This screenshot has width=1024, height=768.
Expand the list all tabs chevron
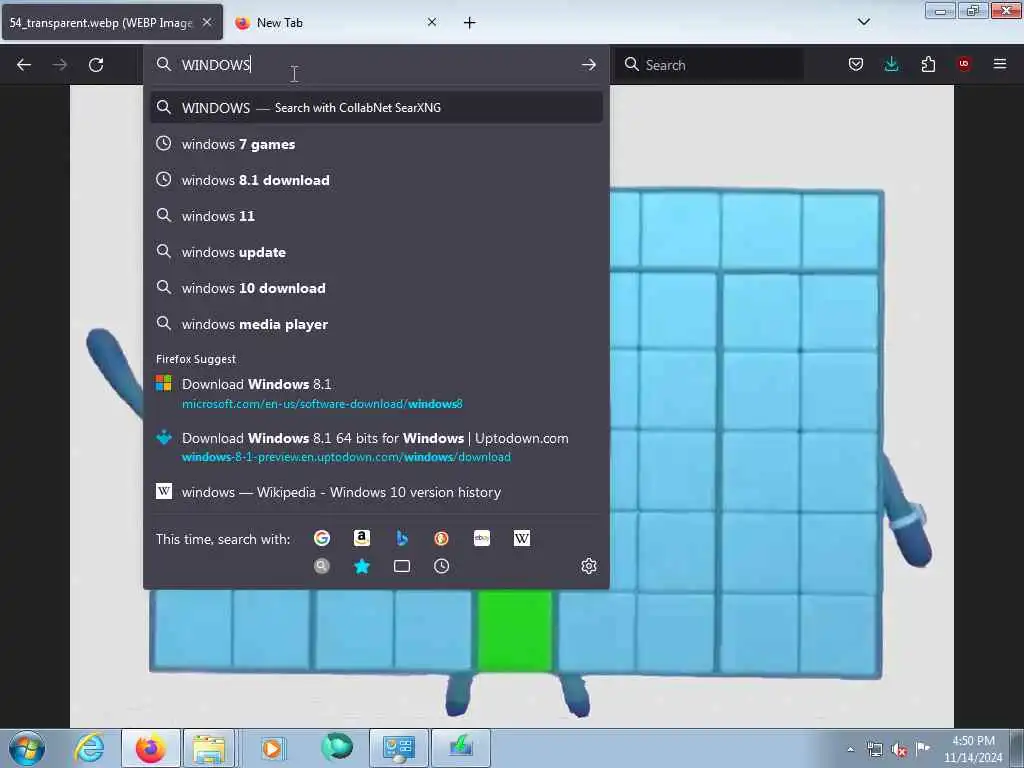[x=863, y=22]
